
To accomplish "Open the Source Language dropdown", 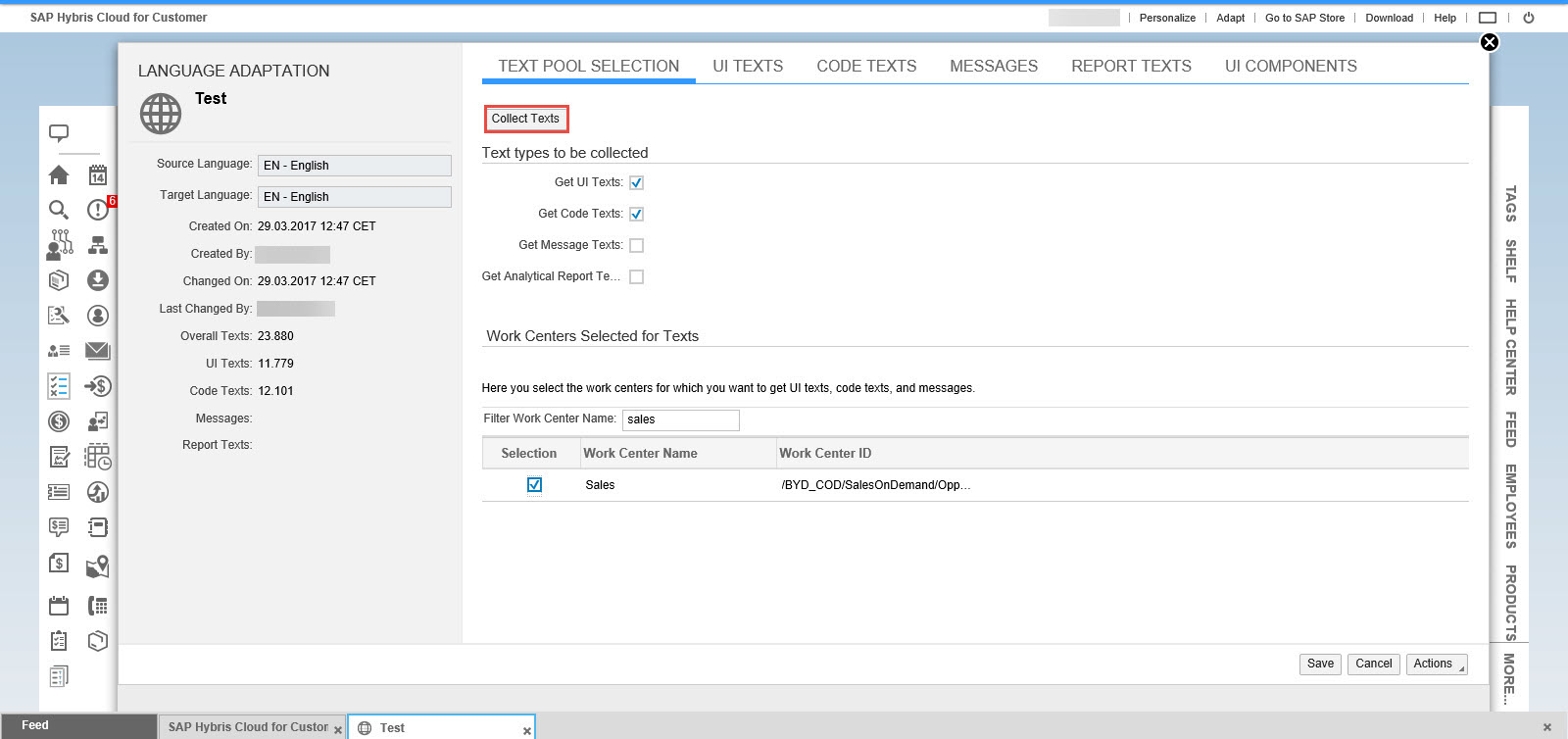I will tap(355, 166).
